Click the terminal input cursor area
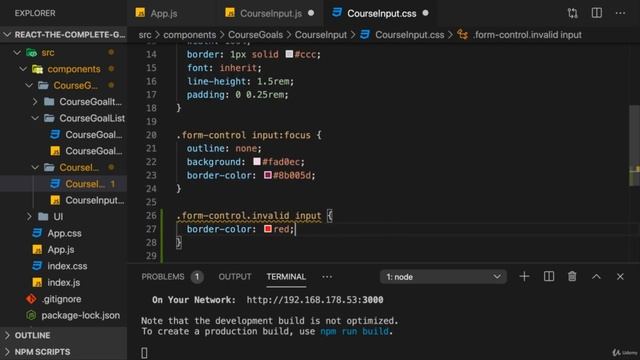The image size is (640, 360). click(144, 353)
